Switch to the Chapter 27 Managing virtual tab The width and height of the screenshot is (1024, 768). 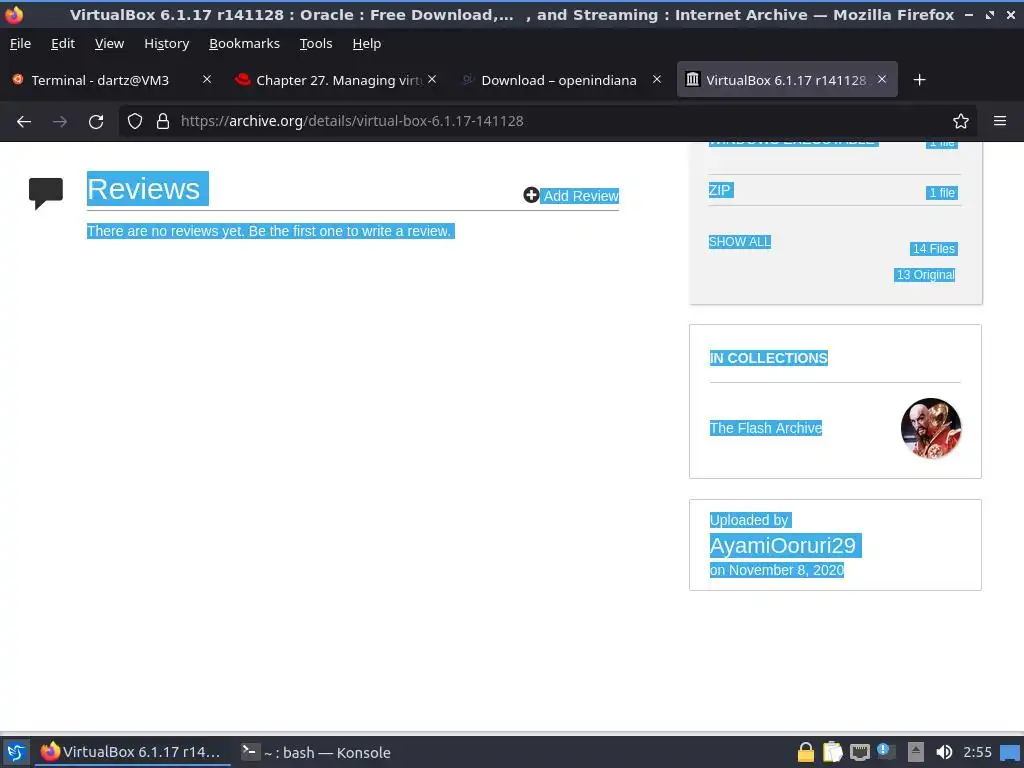tap(338, 80)
